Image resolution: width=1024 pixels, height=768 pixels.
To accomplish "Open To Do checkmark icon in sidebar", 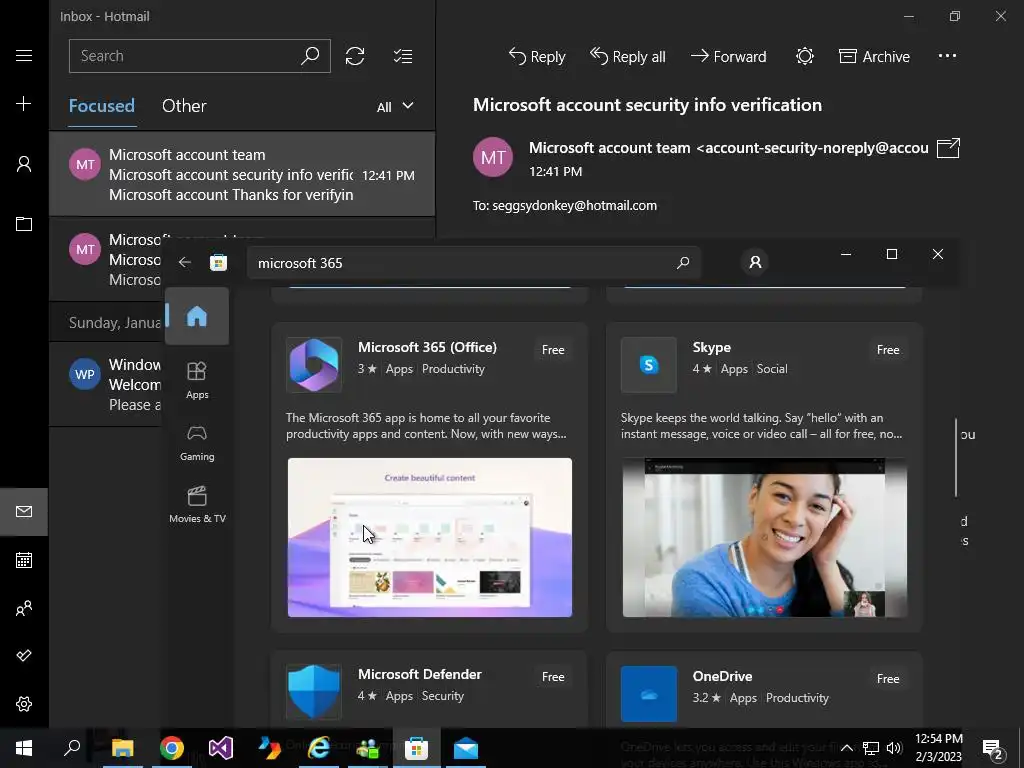I will point(24,656).
